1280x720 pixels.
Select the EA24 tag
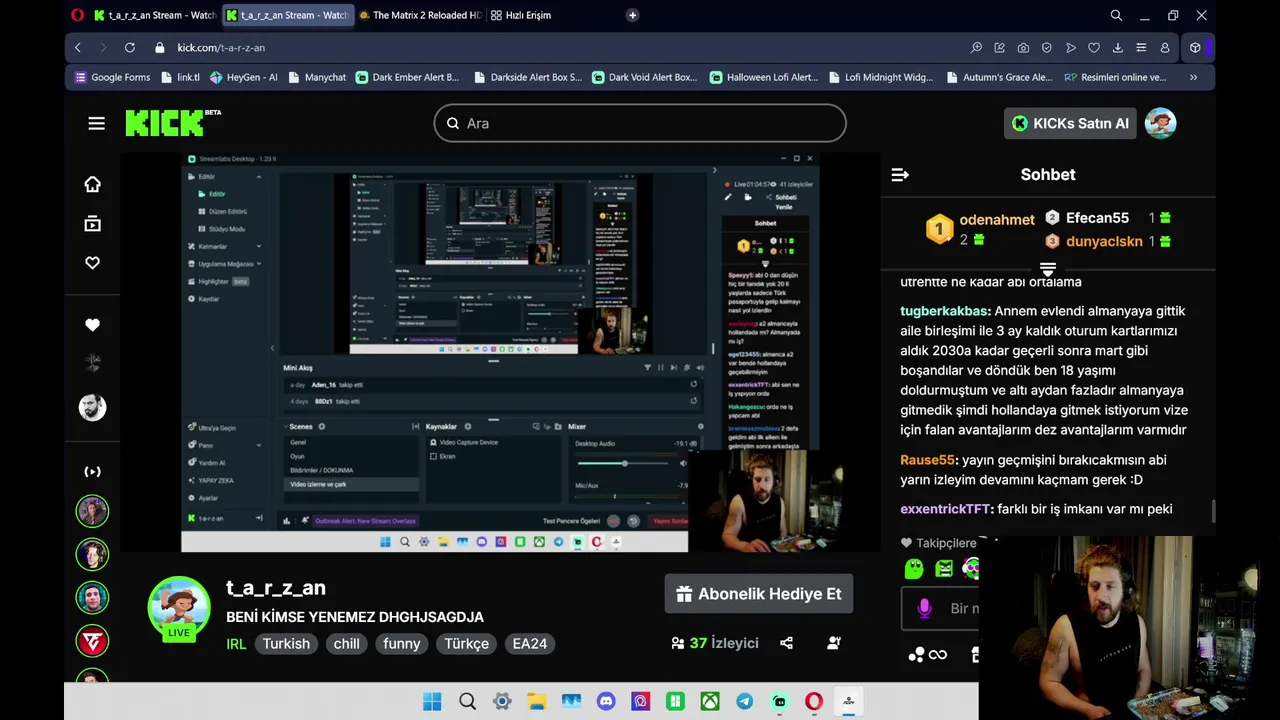point(530,644)
